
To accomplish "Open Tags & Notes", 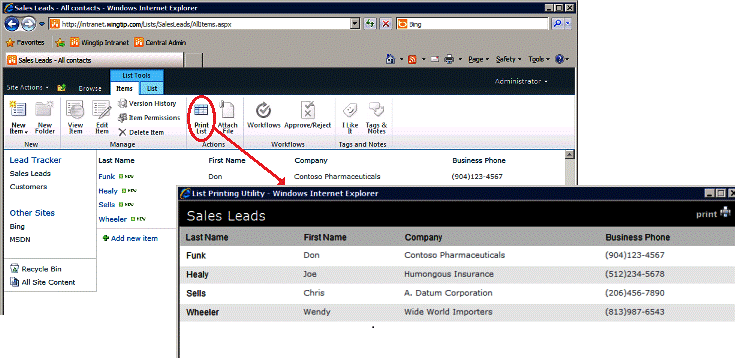I will click(x=376, y=118).
